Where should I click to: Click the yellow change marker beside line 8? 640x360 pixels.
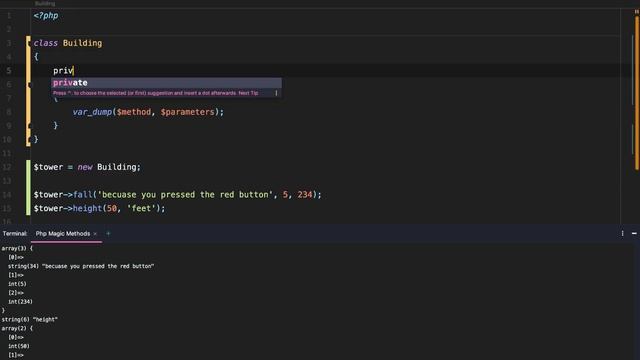click(28, 112)
